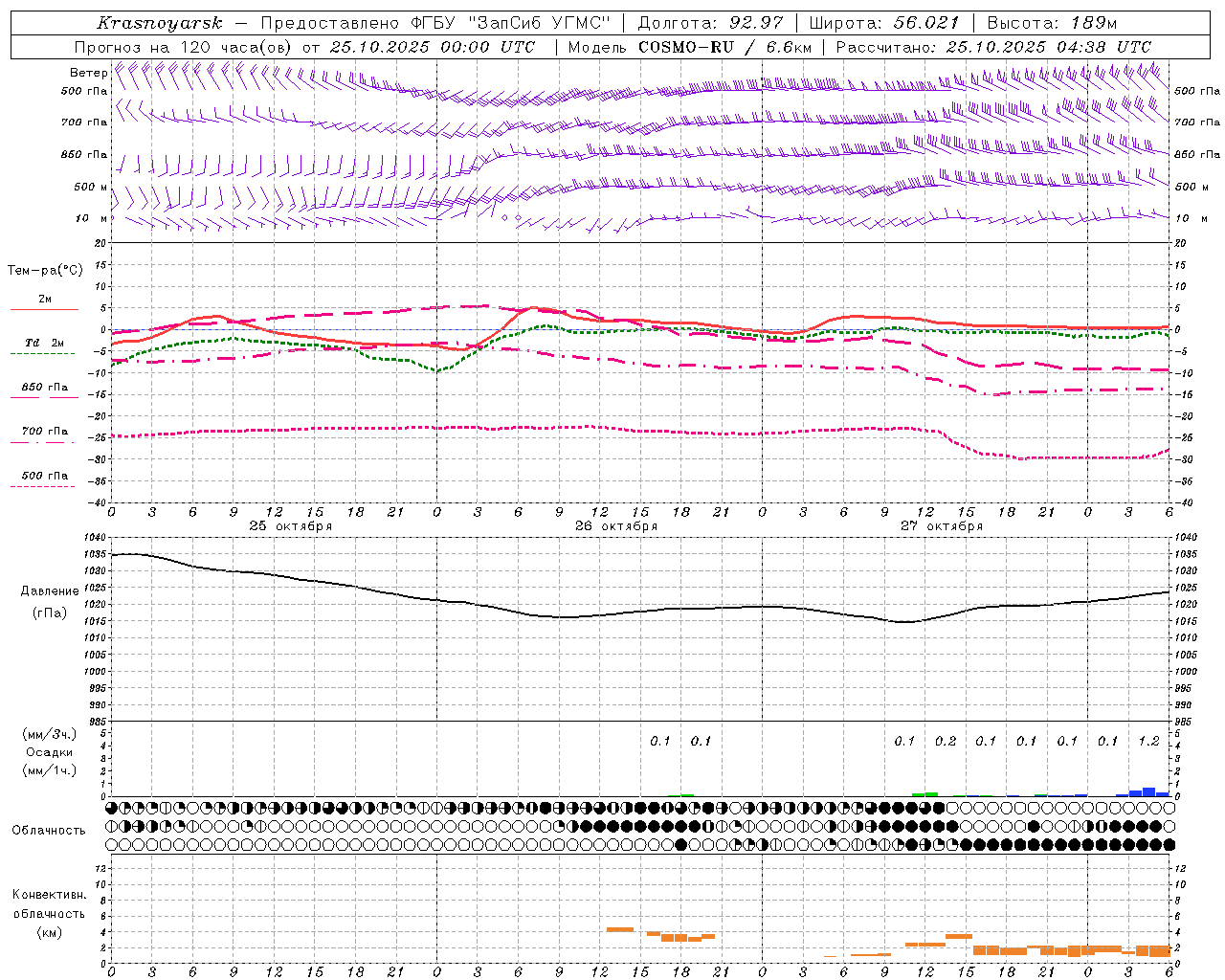This screenshot has width=1225, height=980.
Task: Click the Конвективн. label
Action: click(x=50, y=895)
